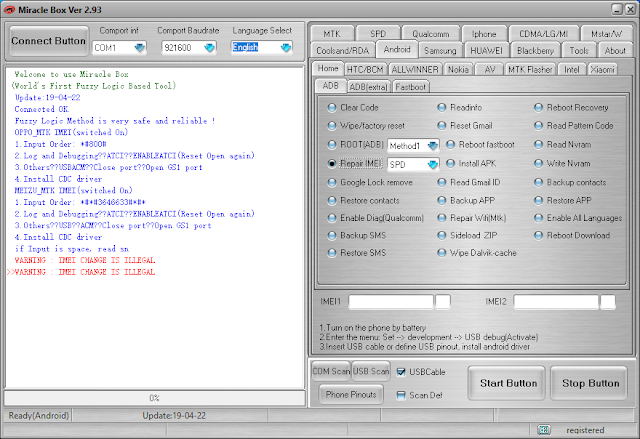Click the IMEI1 input field

point(391,302)
